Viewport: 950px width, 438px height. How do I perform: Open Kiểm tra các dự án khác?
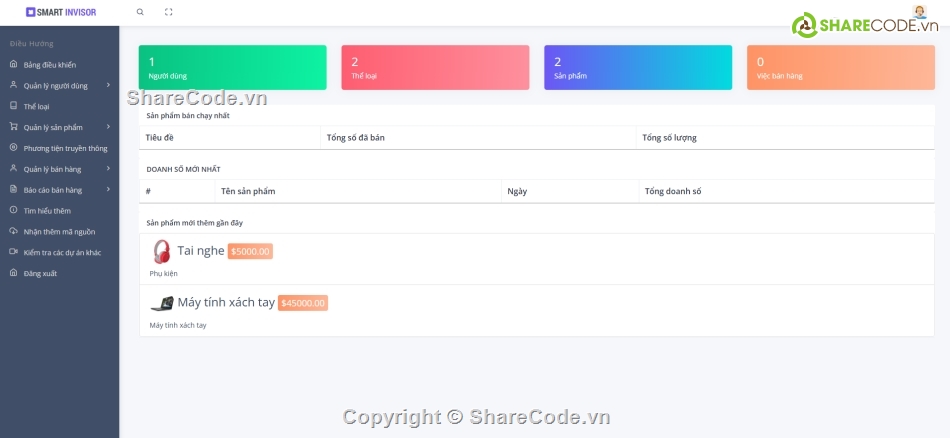(62, 252)
